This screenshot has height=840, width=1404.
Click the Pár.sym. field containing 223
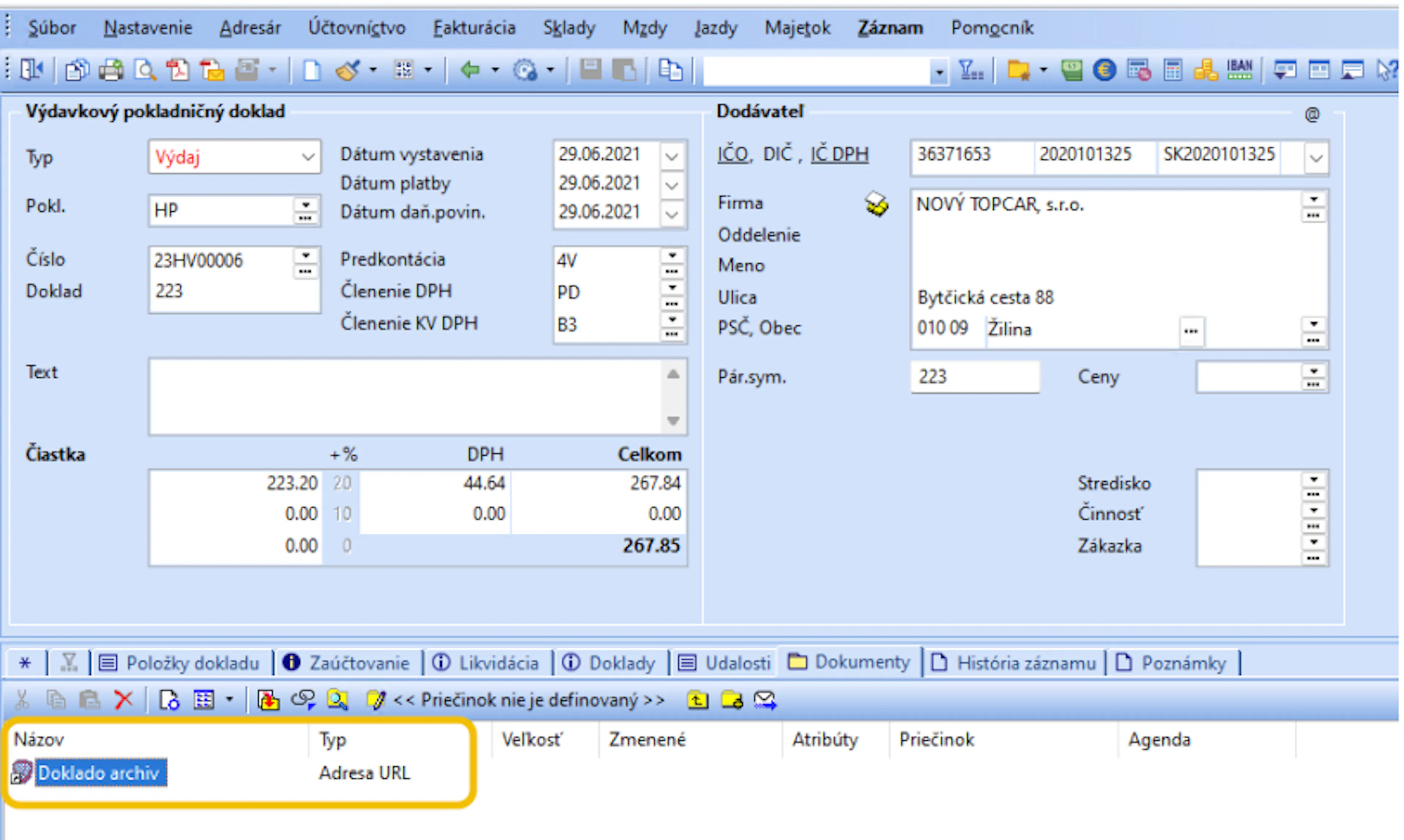coord(975,377)
